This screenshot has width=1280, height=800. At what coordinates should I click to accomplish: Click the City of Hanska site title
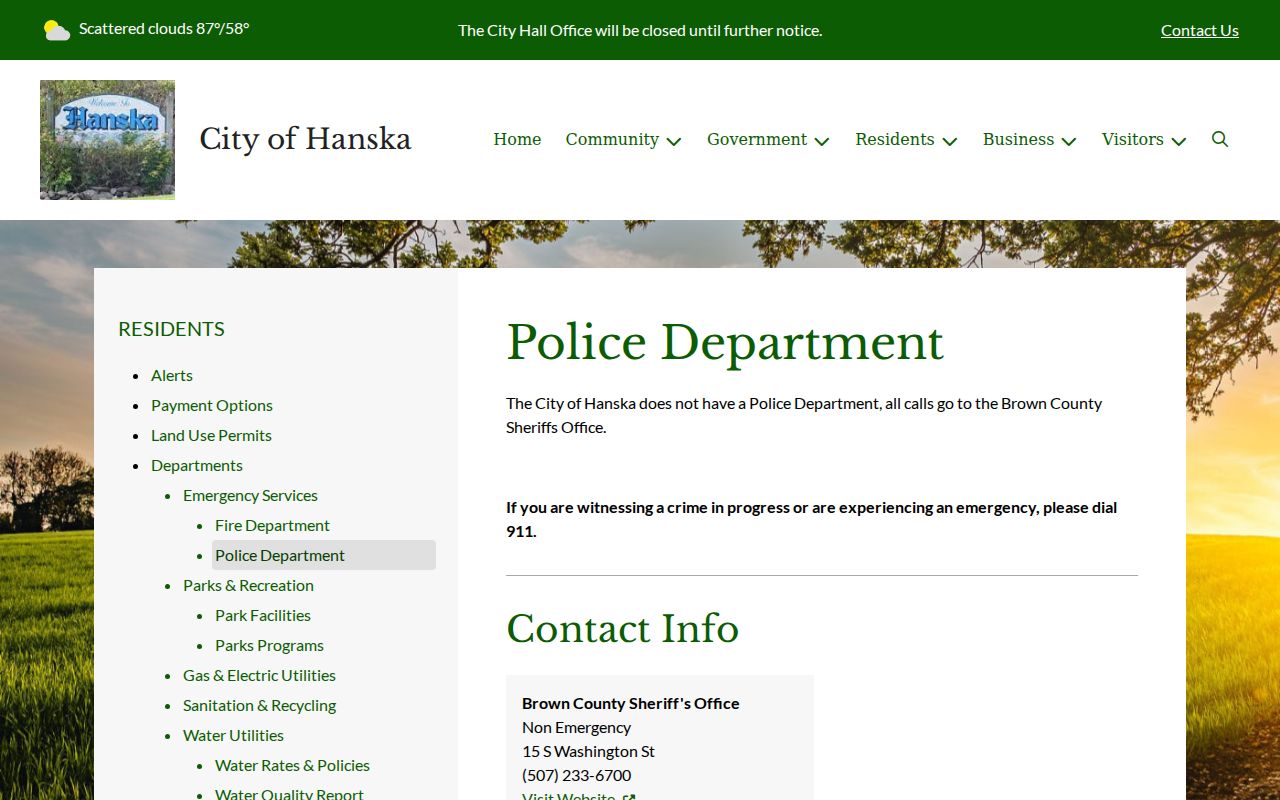pyautogui.click(x=305, y=139)
